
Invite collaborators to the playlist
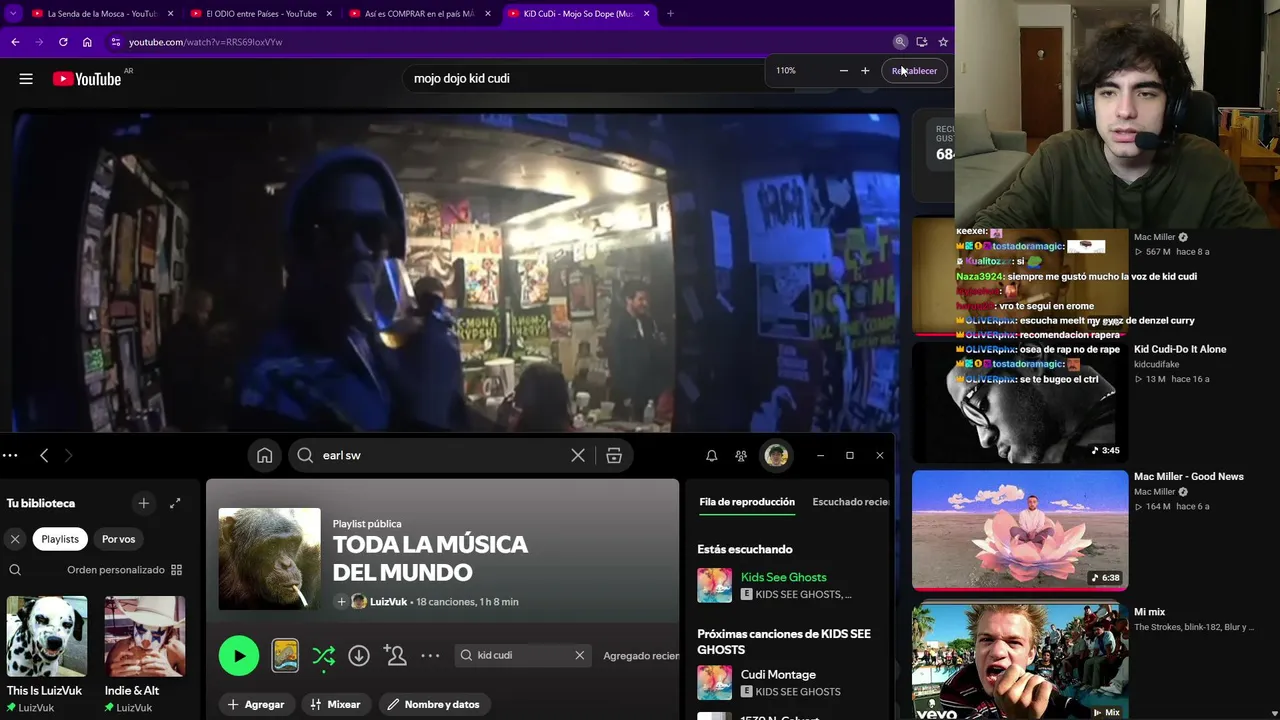pos(395,656)
